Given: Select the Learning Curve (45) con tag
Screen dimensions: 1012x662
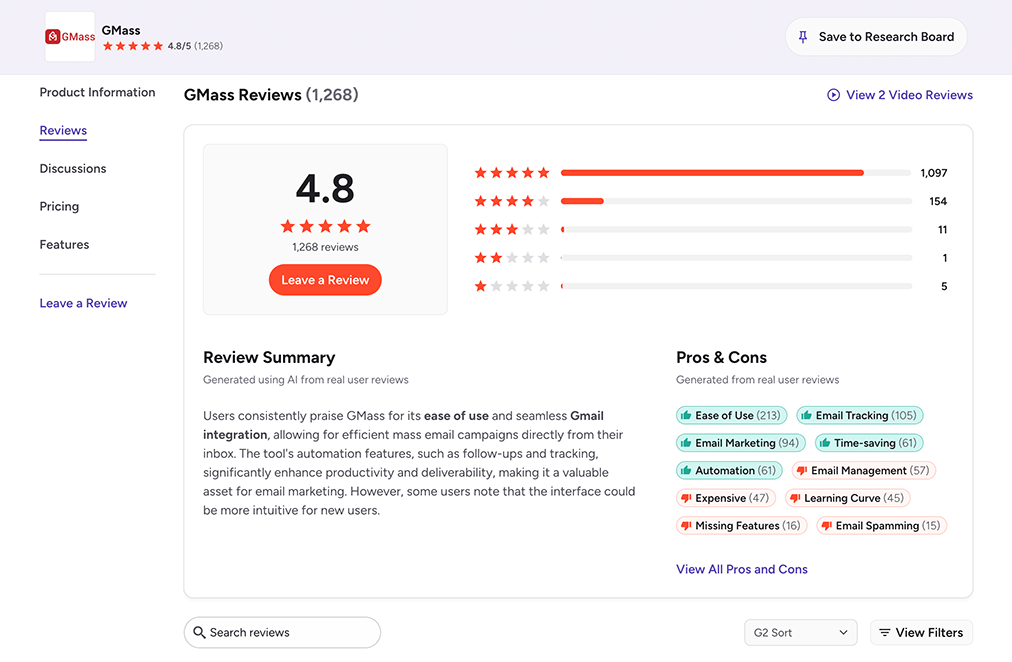Looking at the screenshot, I should [x=847, y=498].
